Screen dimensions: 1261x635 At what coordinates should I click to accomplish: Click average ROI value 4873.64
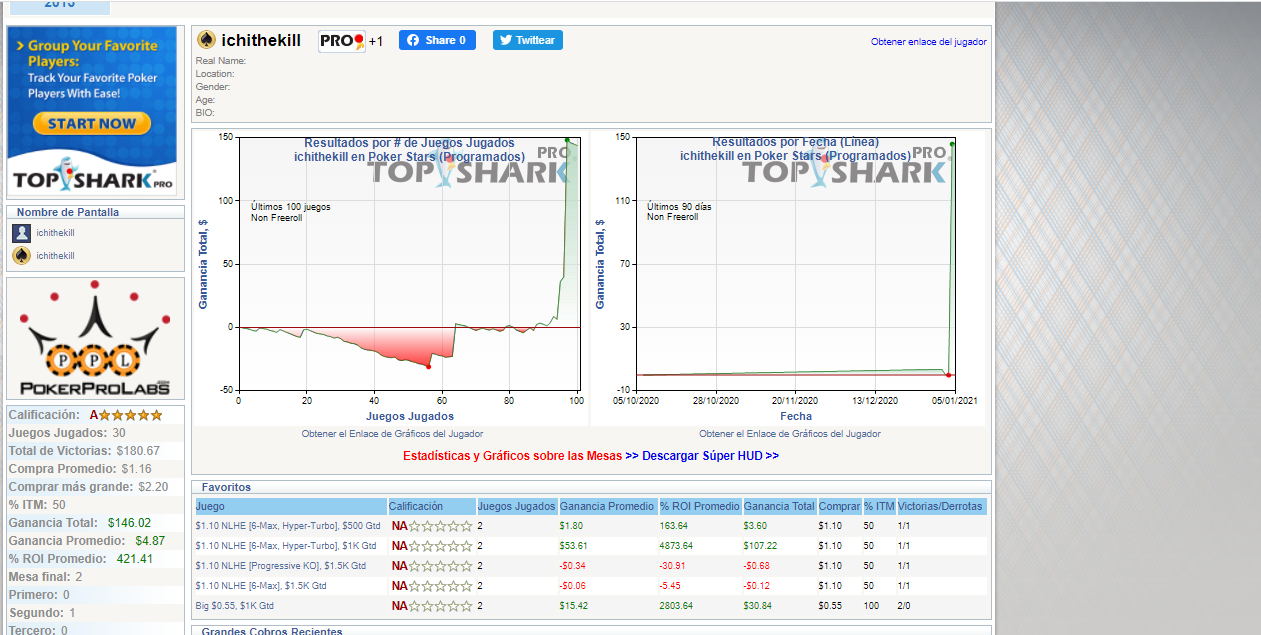tap(676, 546)
